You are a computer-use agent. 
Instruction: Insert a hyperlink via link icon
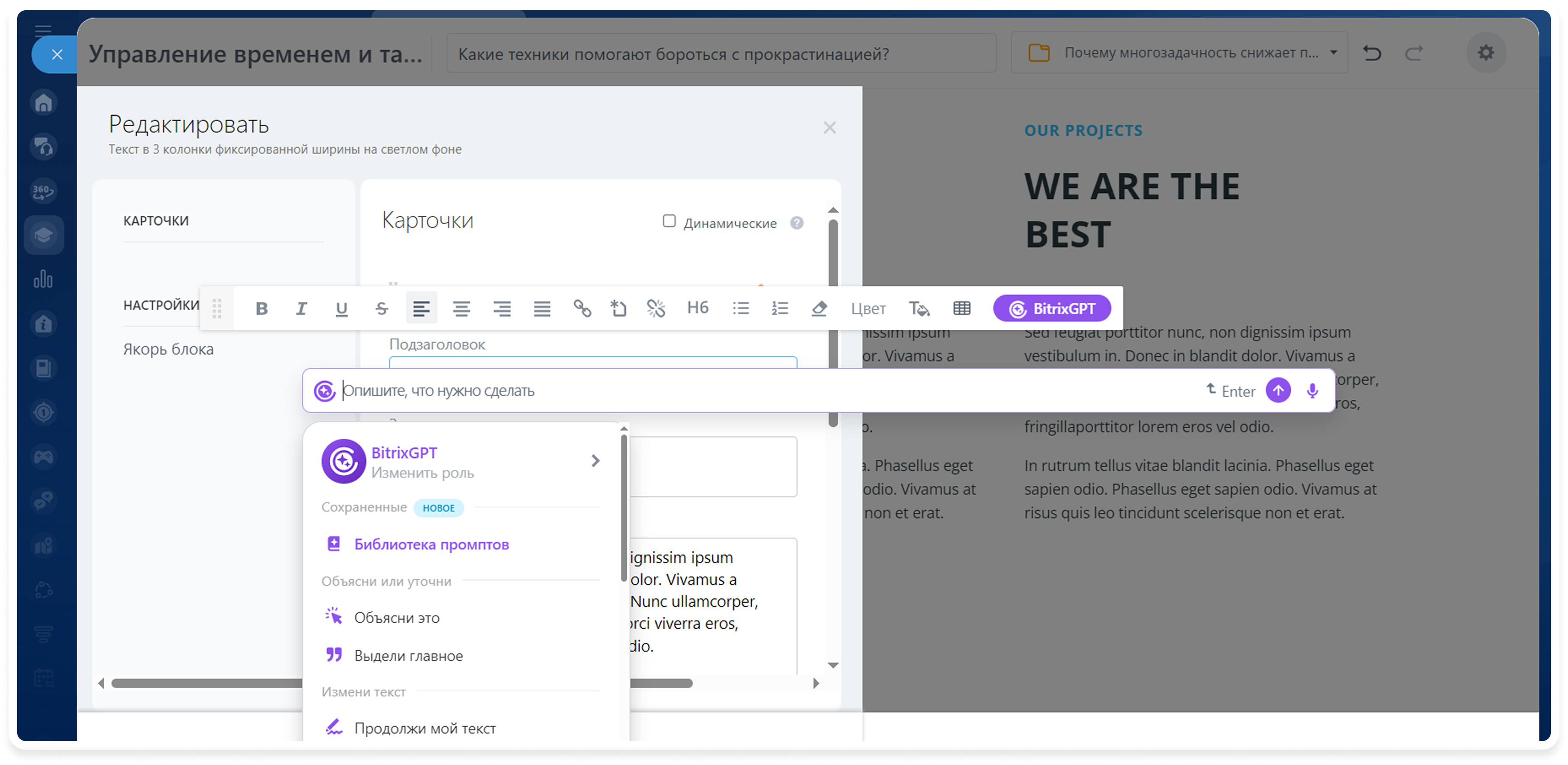(x=582, y=308)
